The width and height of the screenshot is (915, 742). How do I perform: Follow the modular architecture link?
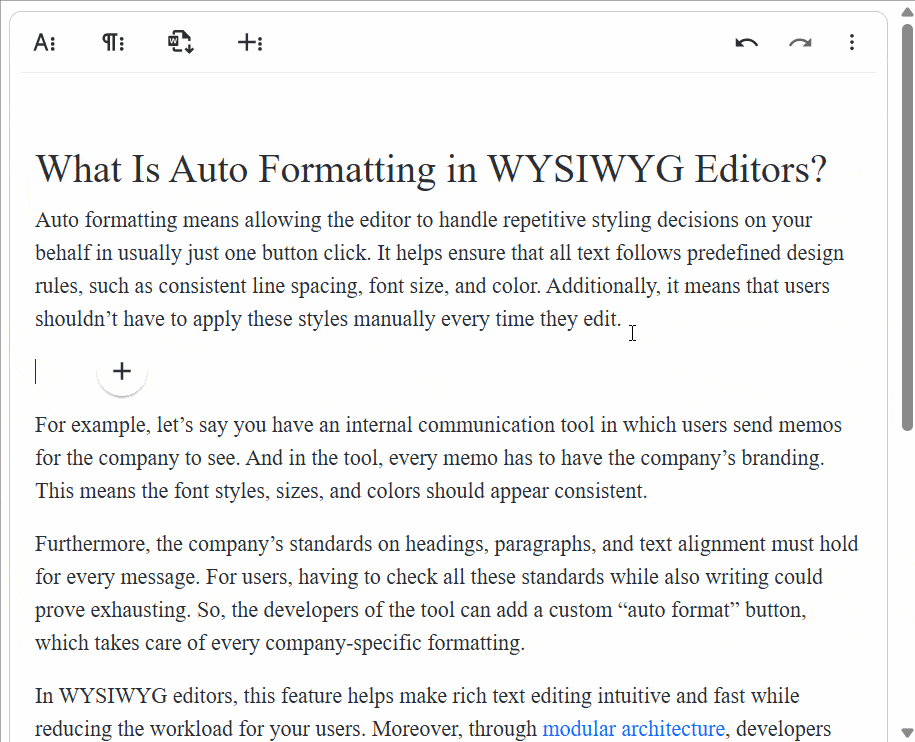633,729
